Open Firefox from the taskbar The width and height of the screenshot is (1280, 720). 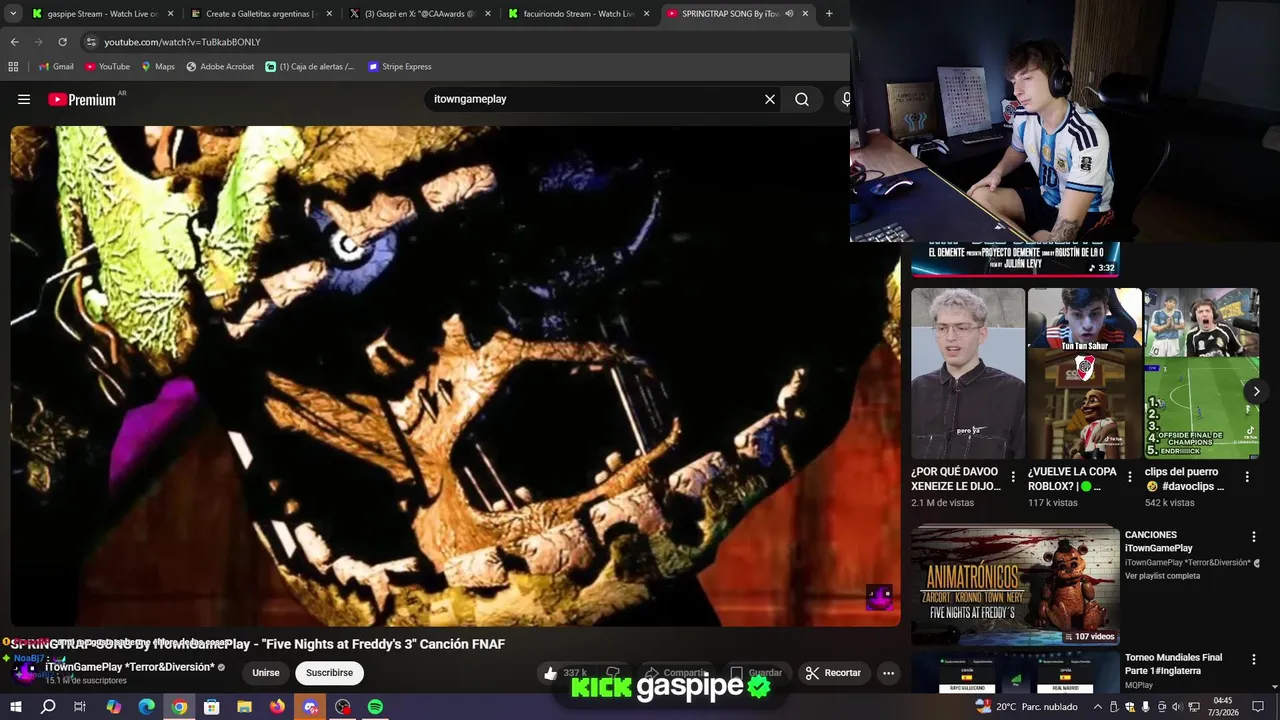click(277, 707)
